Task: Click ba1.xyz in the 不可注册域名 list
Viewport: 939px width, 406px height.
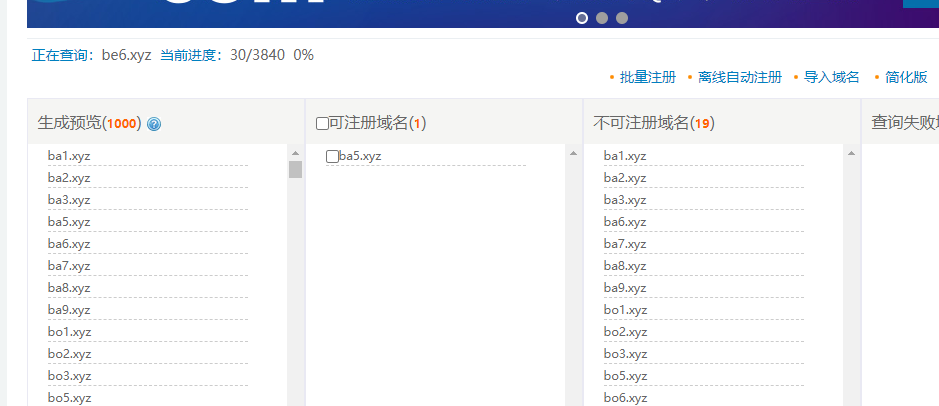Action: 625,156
